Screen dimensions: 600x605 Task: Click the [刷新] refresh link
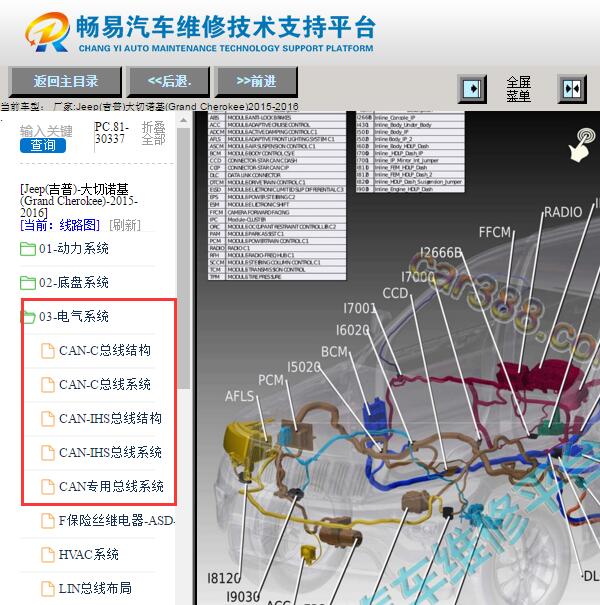[x=125, y=225]
